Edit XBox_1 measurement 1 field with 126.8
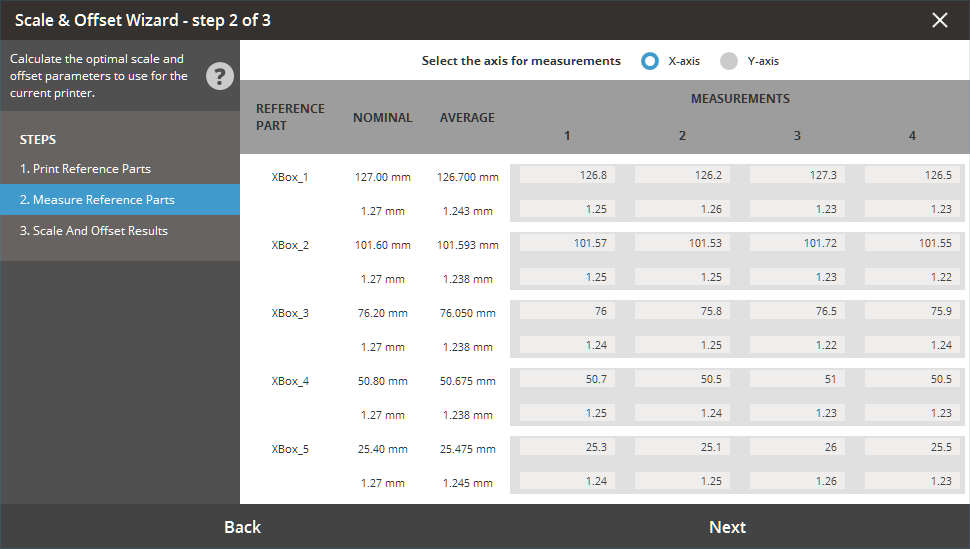 [x=567, y=175]
